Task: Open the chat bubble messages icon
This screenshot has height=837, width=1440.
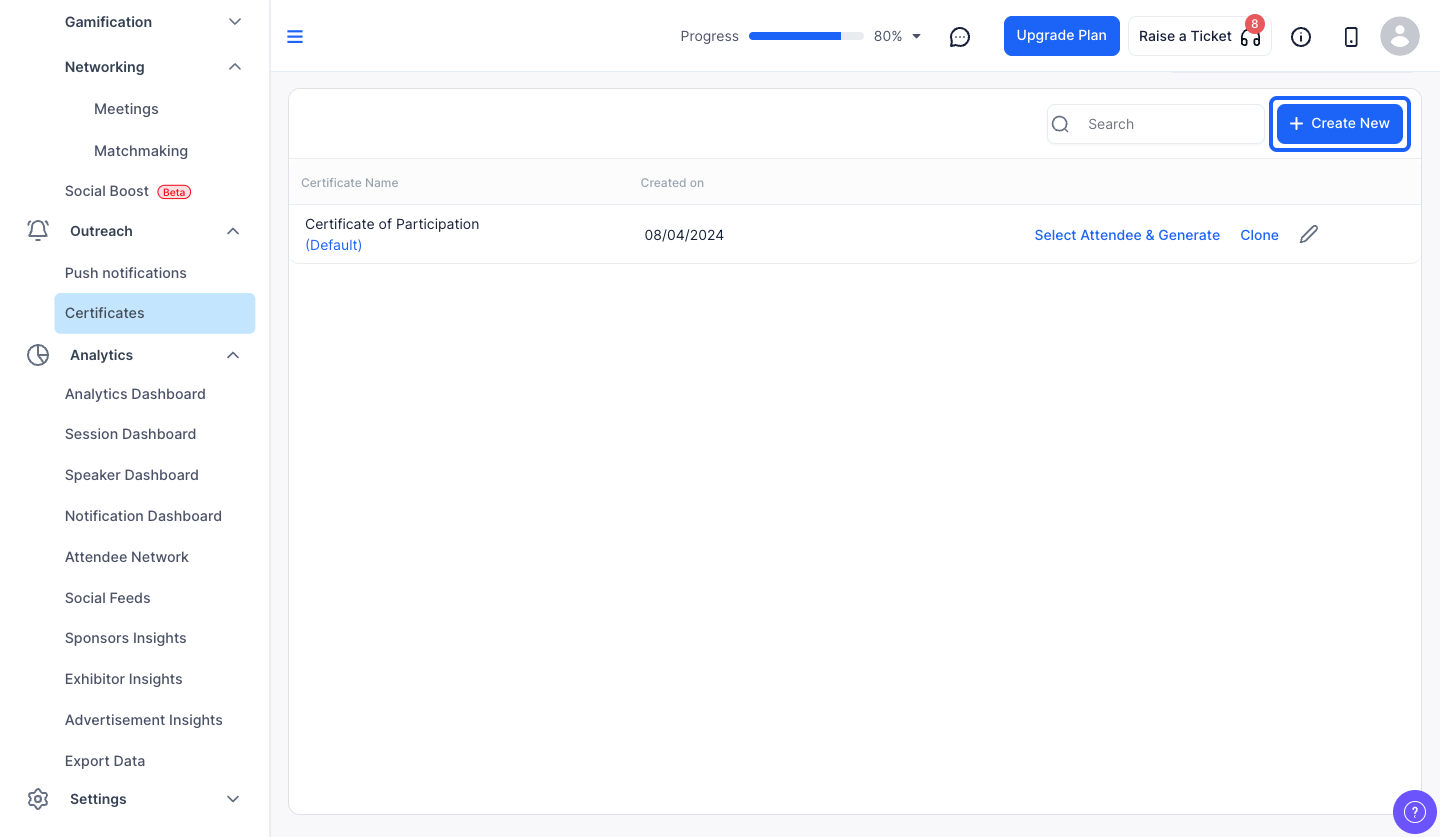Action: tap(960, 37)
